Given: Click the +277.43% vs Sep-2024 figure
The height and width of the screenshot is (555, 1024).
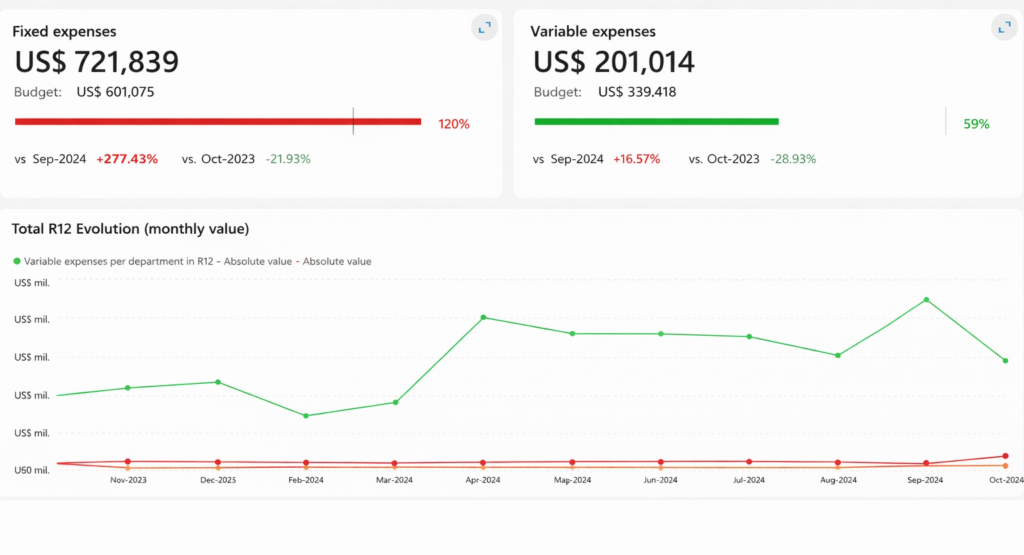Looking at the screenshot, I should click(127, 159).
